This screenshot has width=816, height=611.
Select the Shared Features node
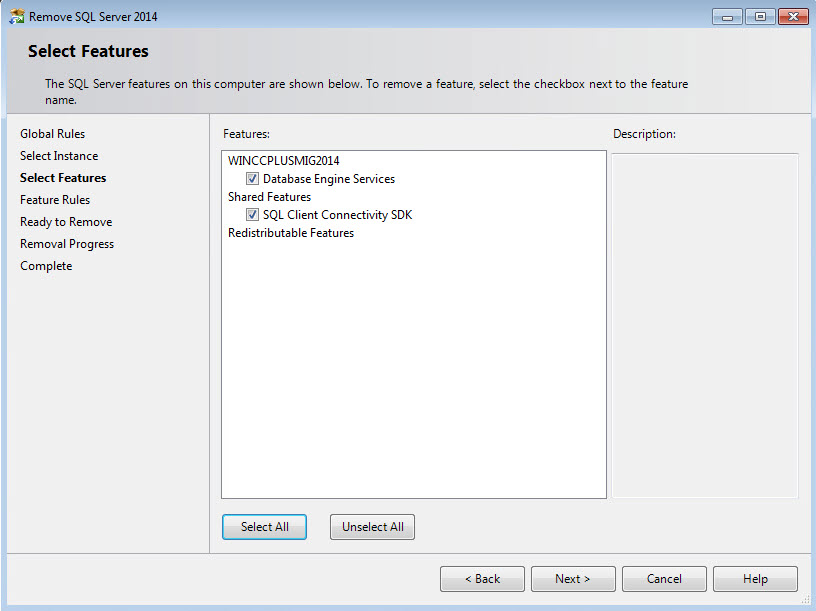(x=270, y=197)
